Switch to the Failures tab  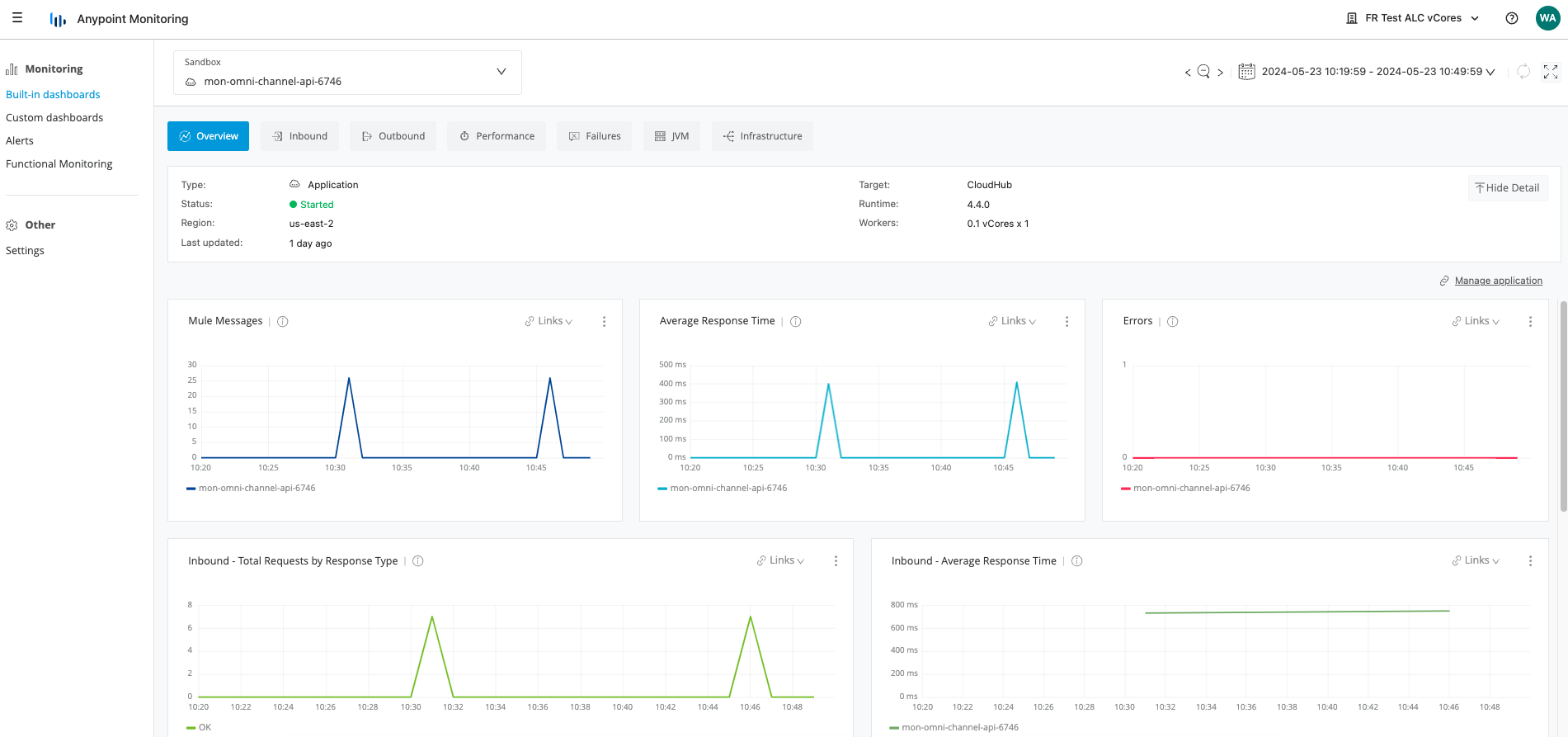pyautogui.click(x=594, y=136)
